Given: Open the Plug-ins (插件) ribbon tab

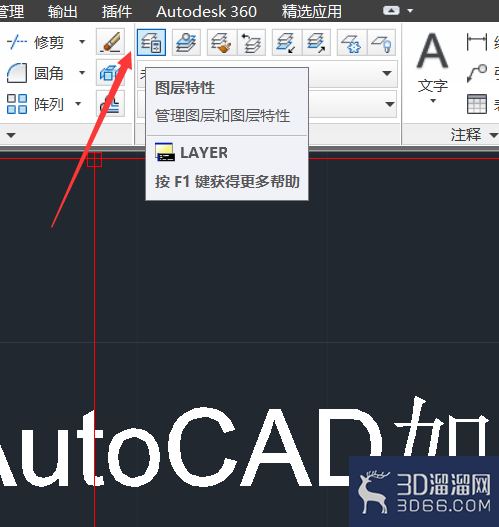Looking at the screenshot, I should [x=117, y=11].
